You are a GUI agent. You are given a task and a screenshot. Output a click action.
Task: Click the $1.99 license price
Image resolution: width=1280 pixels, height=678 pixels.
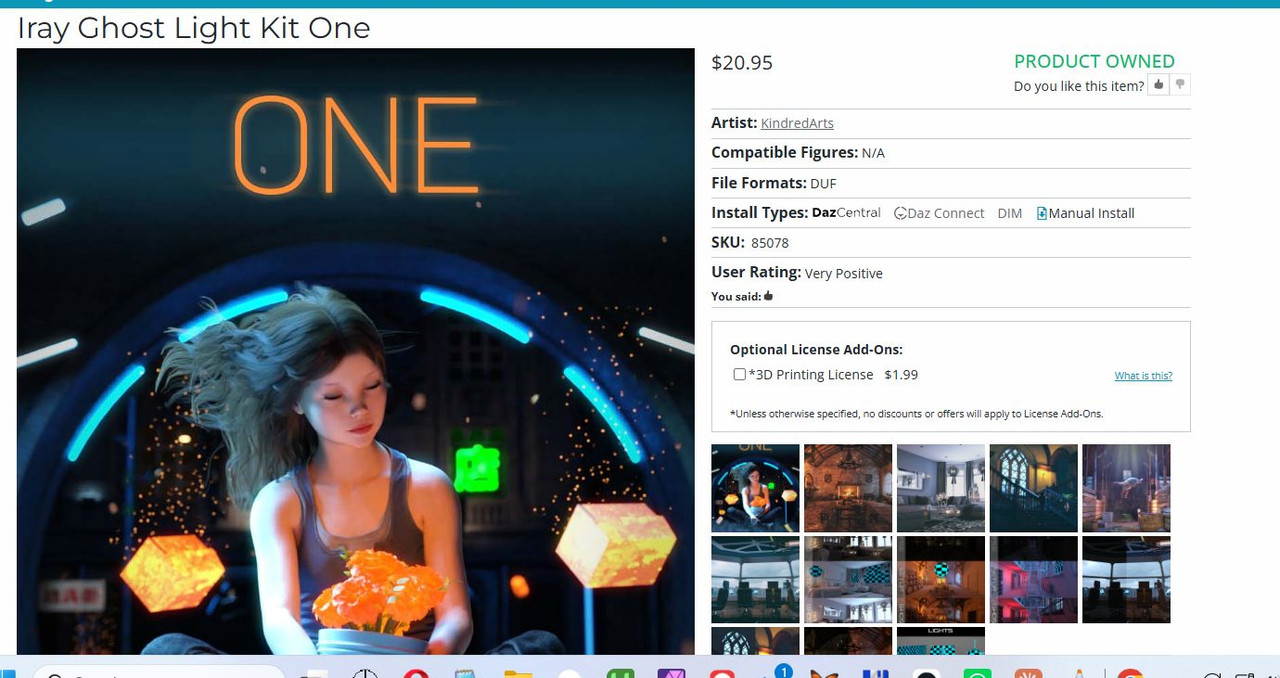pos(901,375)
